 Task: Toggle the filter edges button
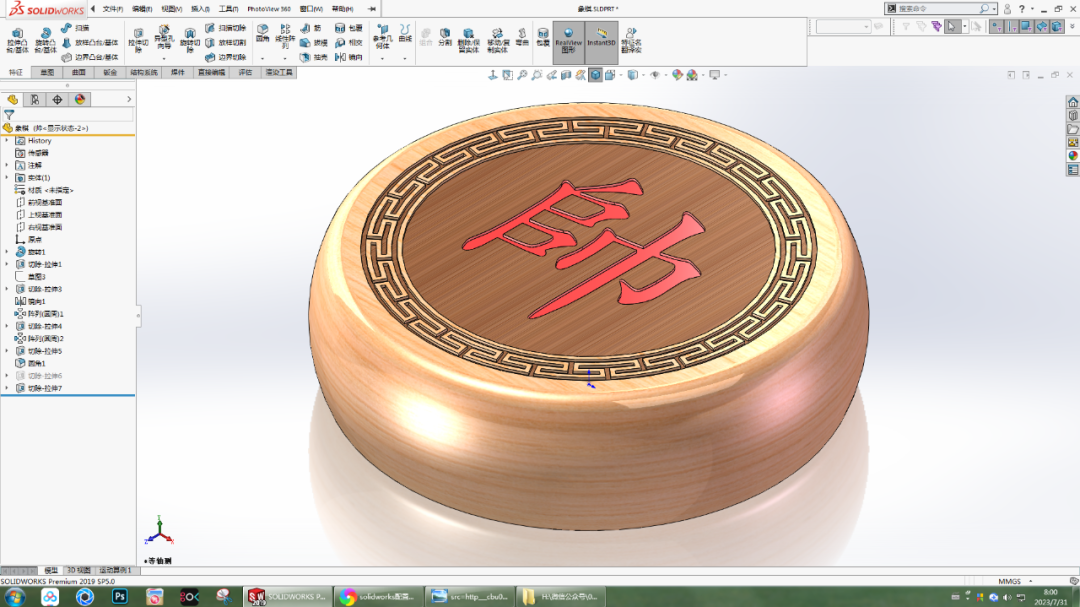pos(1011,27)
